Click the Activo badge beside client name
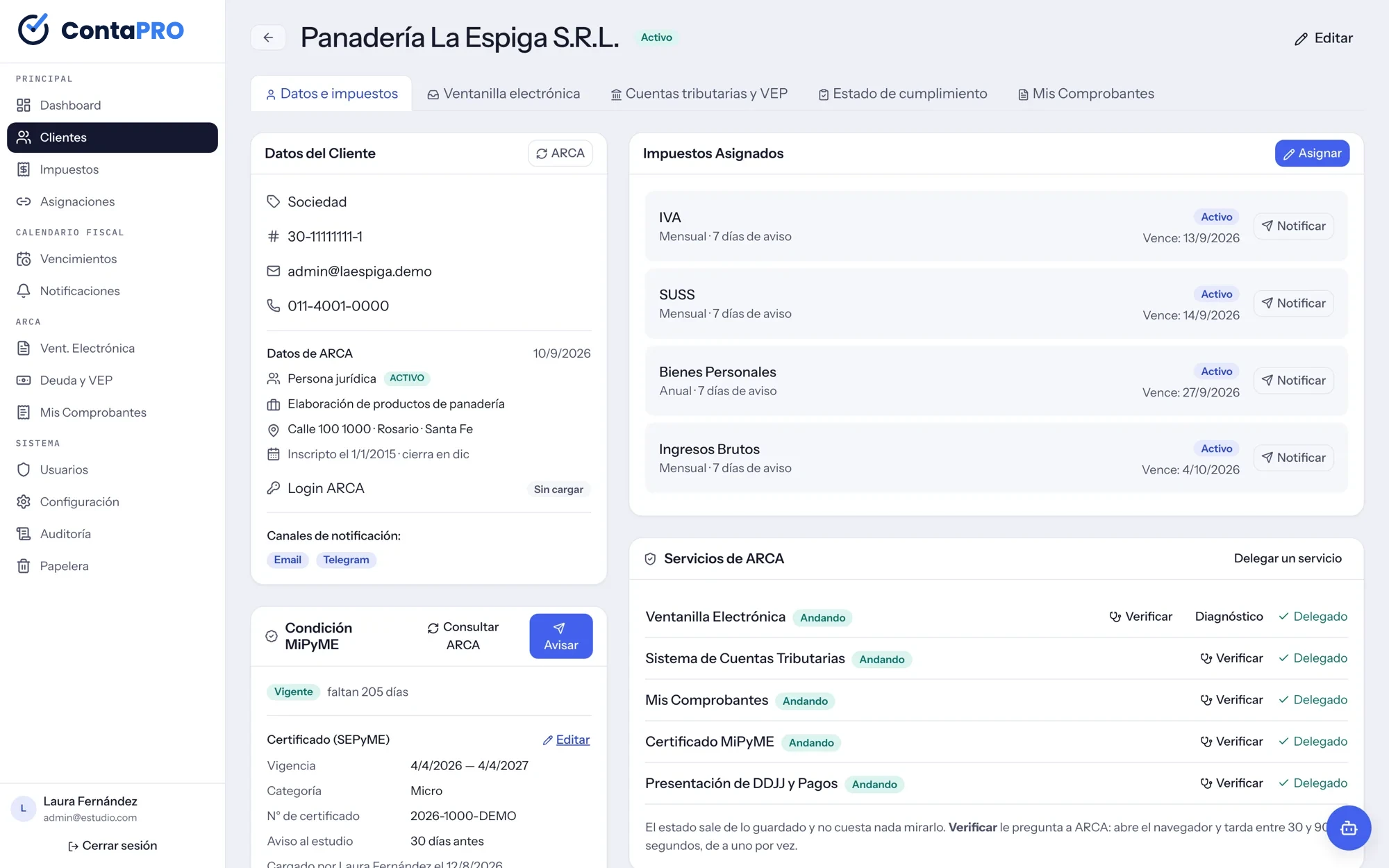1389x868 pixels. [656, 37]
